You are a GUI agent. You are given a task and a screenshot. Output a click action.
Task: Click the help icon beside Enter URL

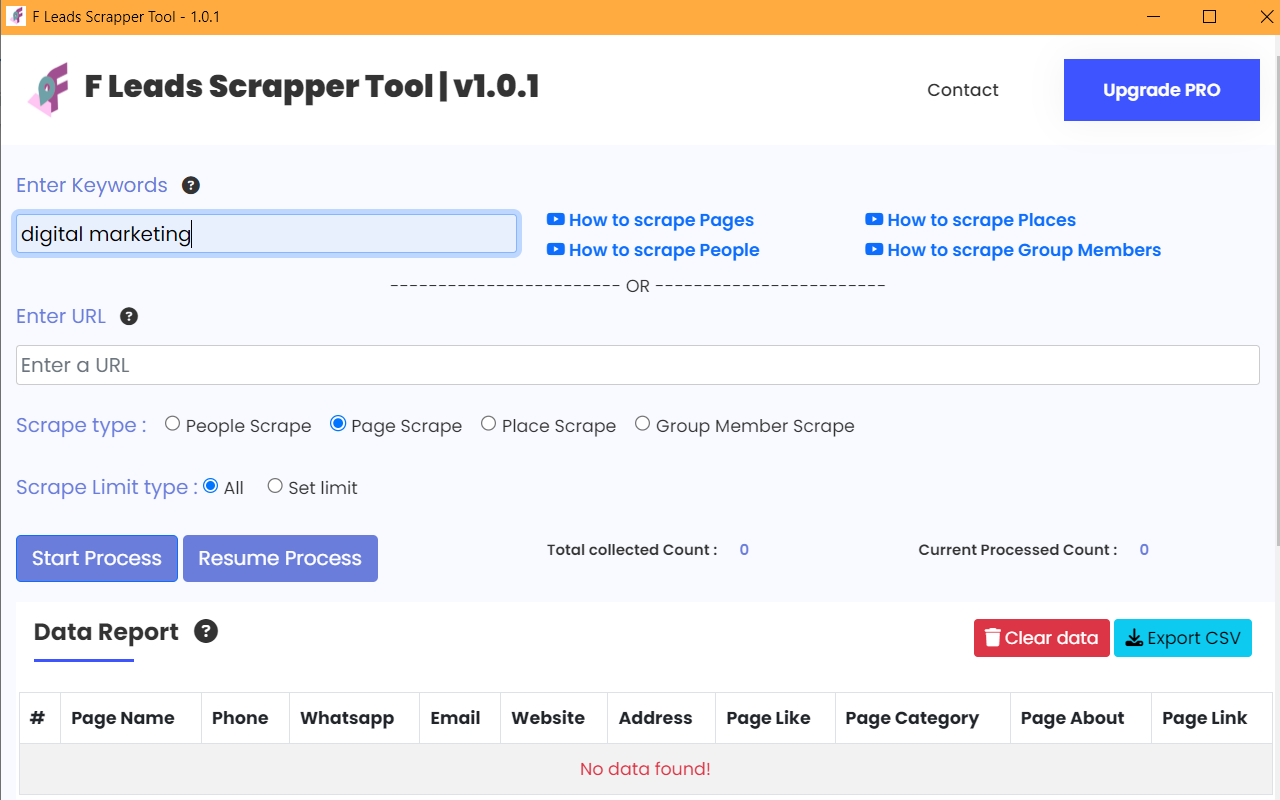pos(129,316)
